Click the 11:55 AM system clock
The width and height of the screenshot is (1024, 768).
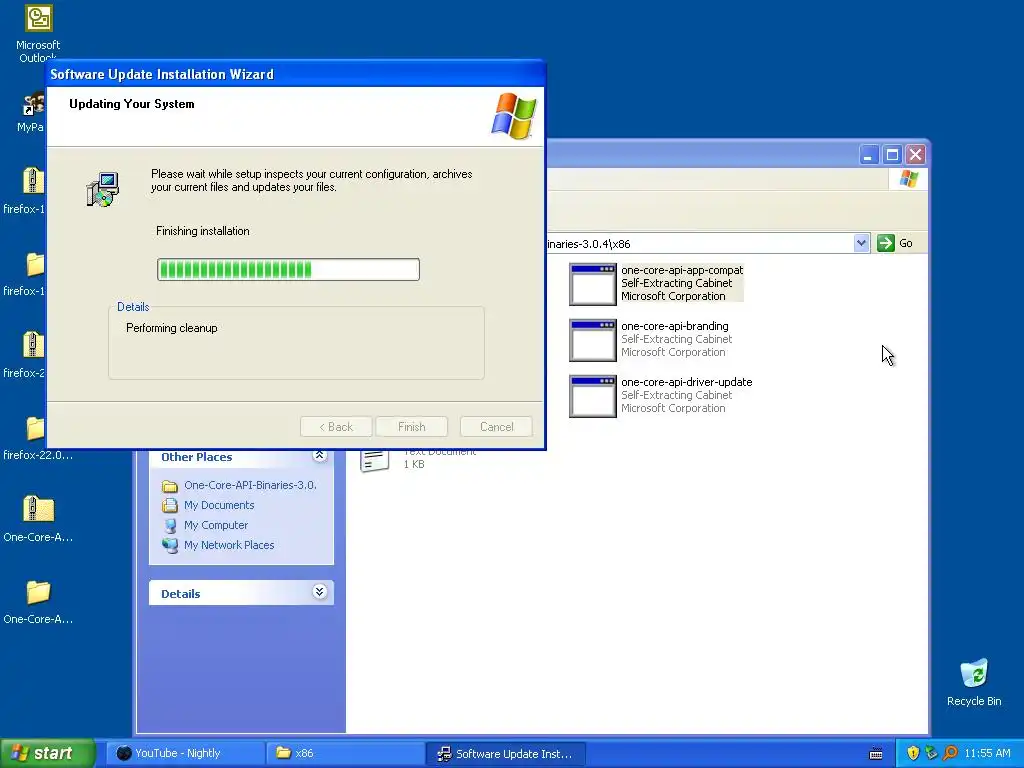(x=987, y=754)
